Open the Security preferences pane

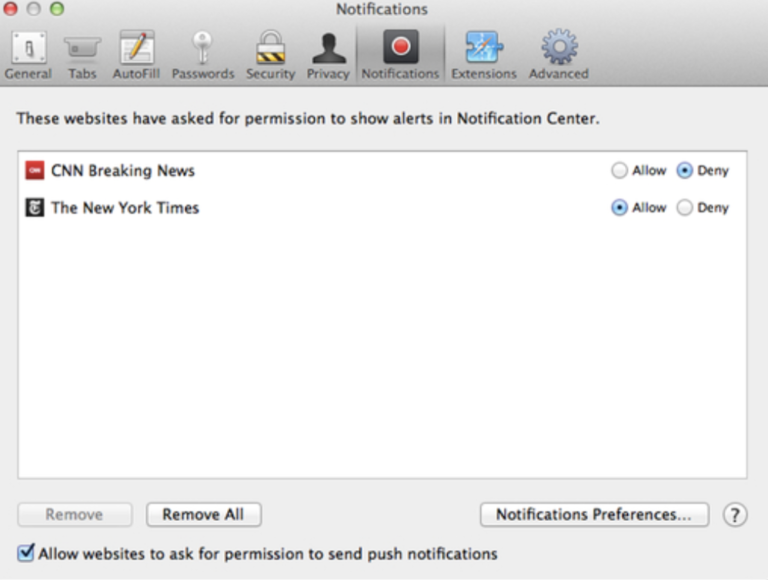pos(270,55)
